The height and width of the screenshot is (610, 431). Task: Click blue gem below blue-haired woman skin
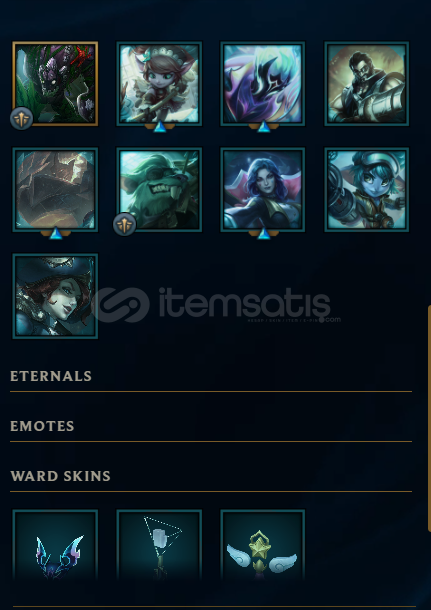[x=263, y=233]
